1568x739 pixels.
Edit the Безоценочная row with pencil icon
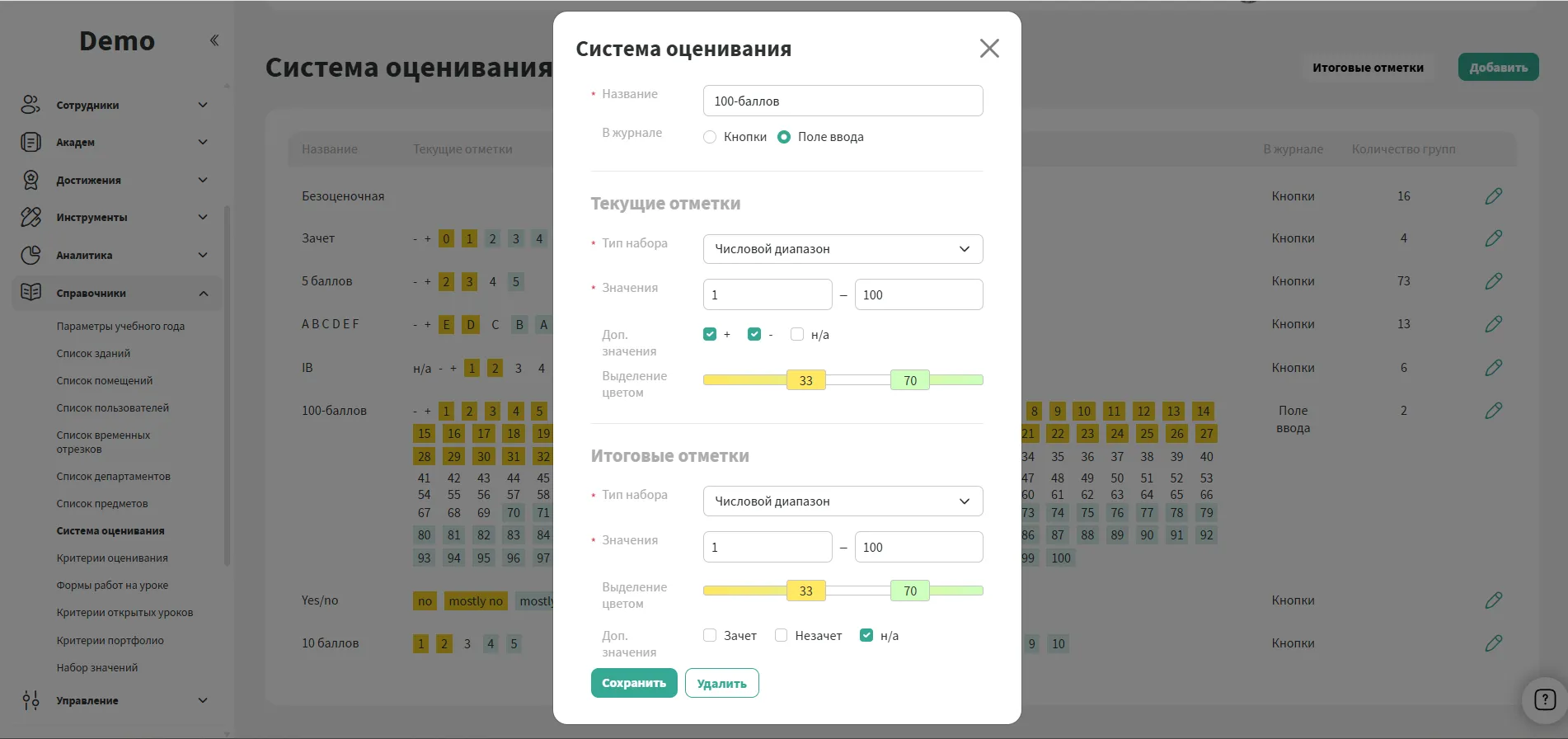(1493, 196)
